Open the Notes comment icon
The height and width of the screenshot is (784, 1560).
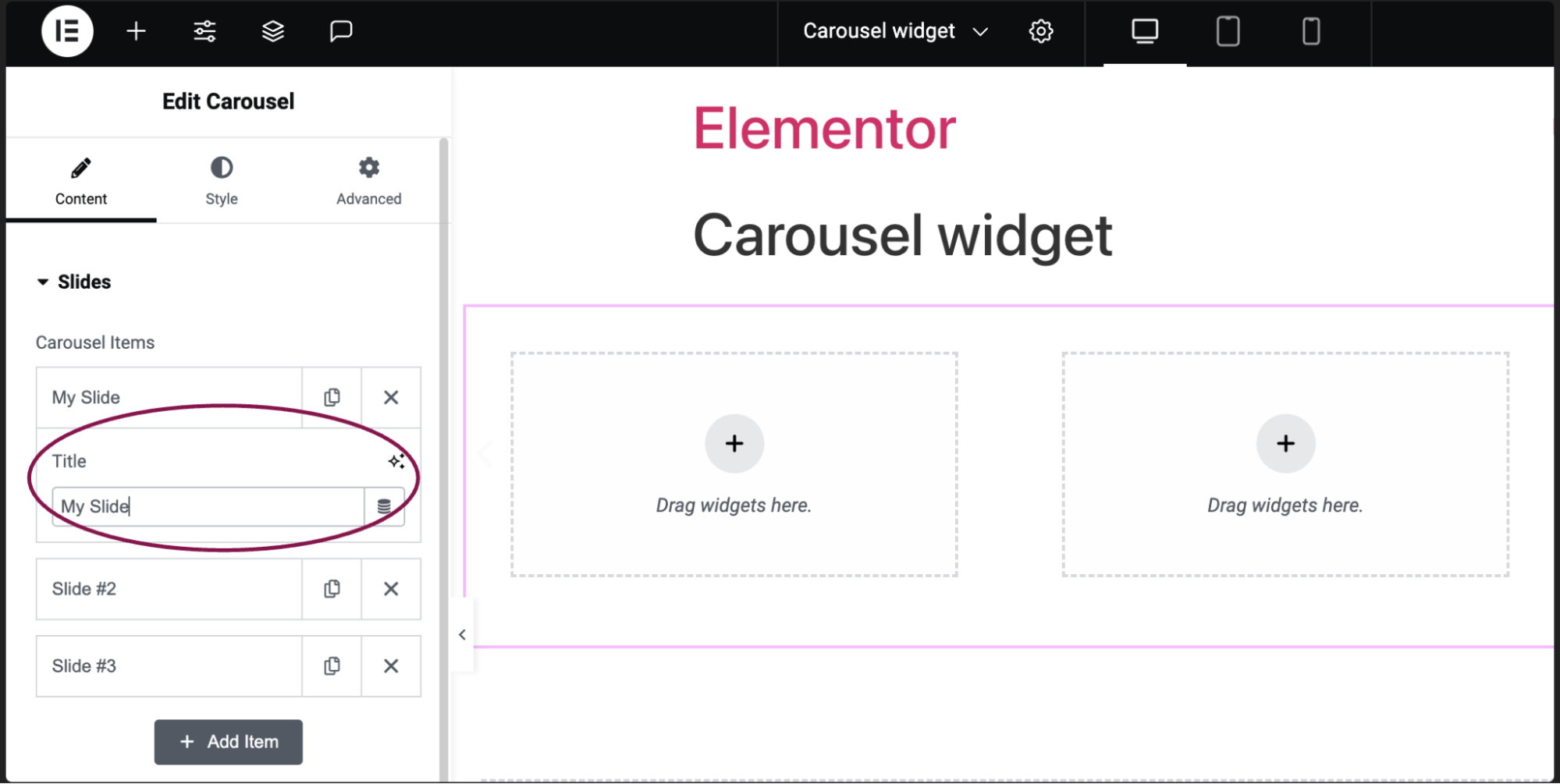tap(341, 31)
